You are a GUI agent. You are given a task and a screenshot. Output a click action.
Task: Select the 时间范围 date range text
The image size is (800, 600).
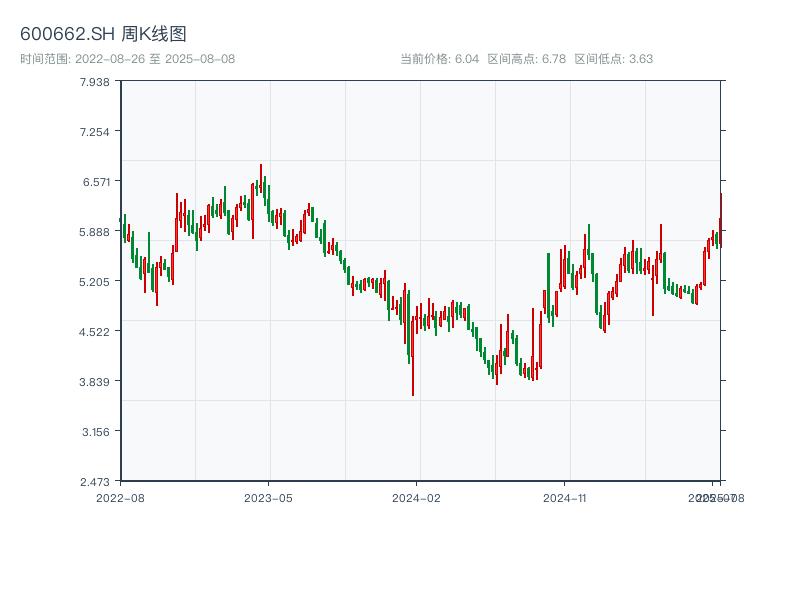[127, 59]
